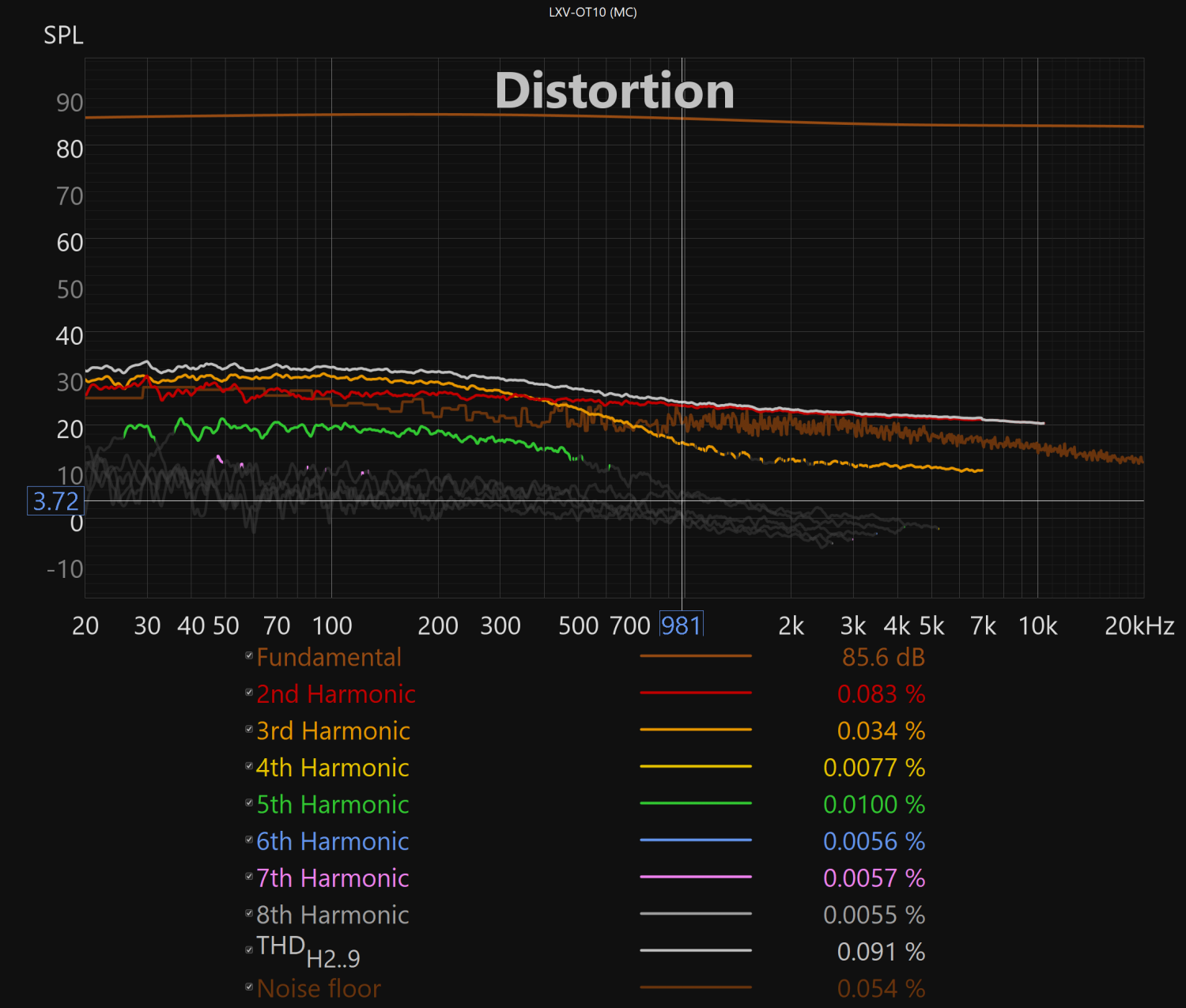Screen dimensions: 1186x1008
Task: Click the THD white line sample
Action: (x=696, y=950)
